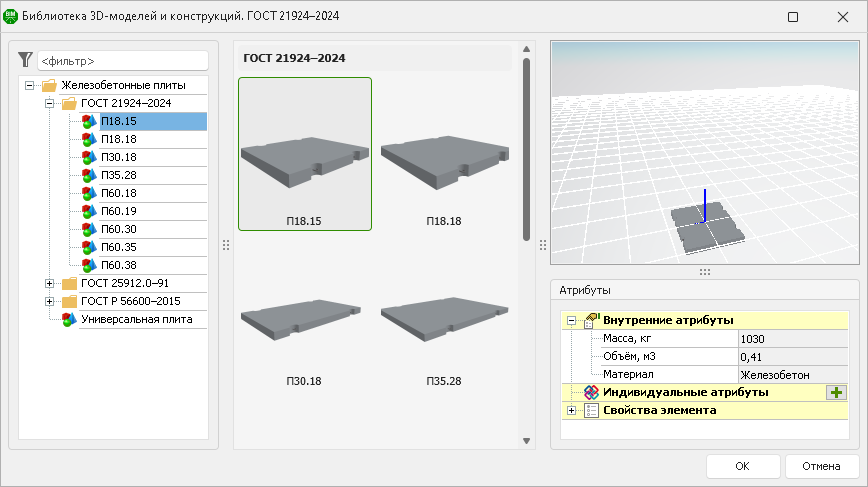Screen dimensions: 868x487
Task: Click scroll down arrow in thumbnail list
Action: coord(526,440)
